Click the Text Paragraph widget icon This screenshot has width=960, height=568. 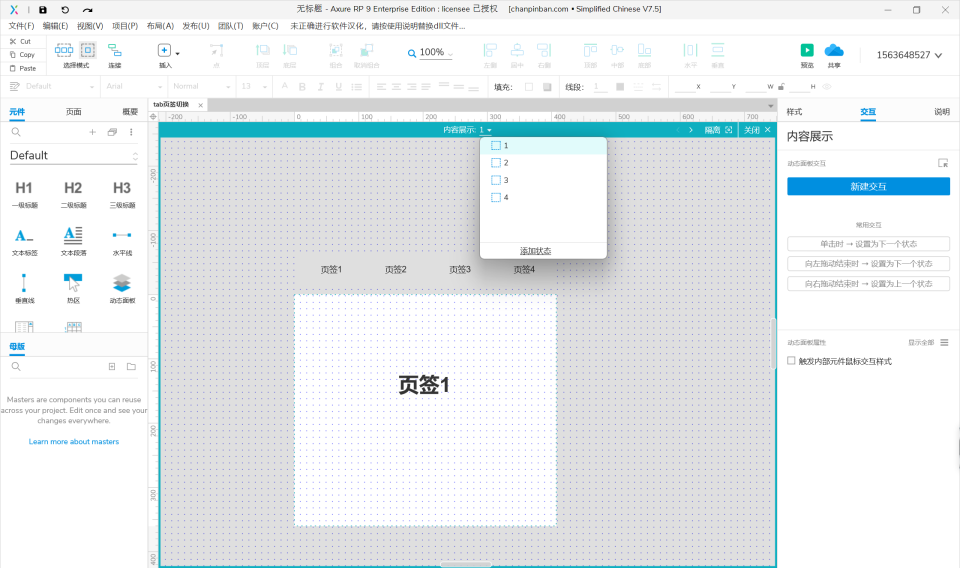point(73,235)
